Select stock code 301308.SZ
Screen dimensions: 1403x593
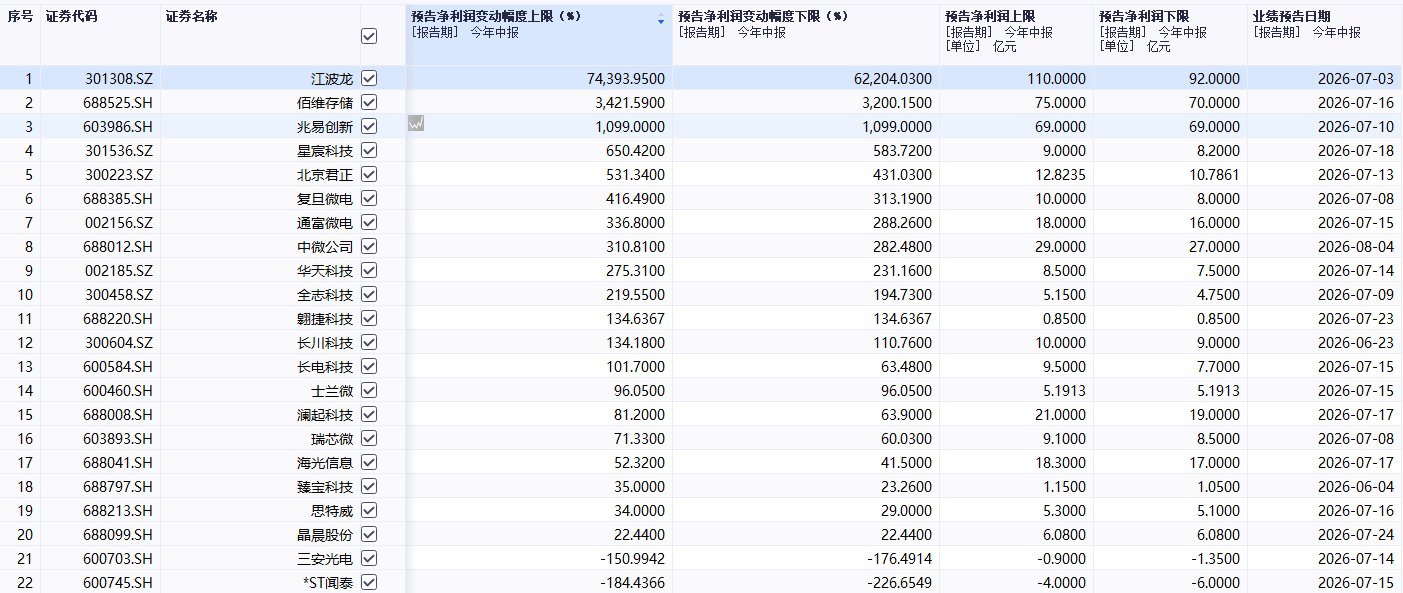point(118,78)
